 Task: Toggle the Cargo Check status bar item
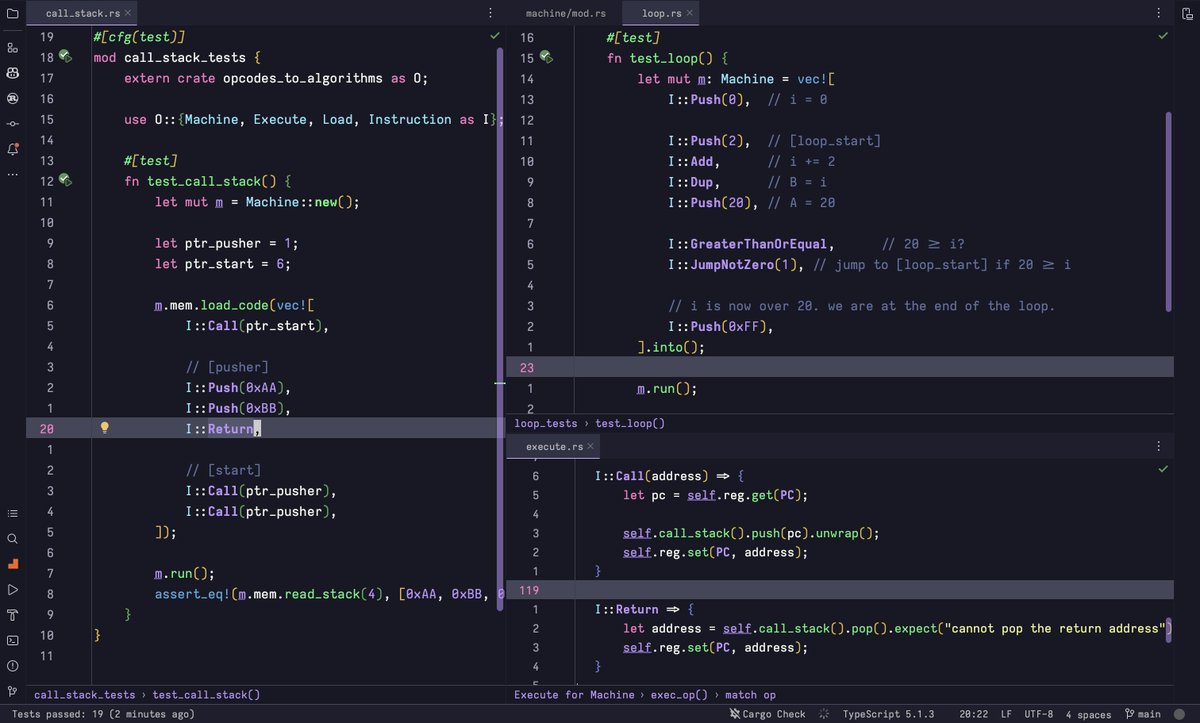[x=768, y=714]
